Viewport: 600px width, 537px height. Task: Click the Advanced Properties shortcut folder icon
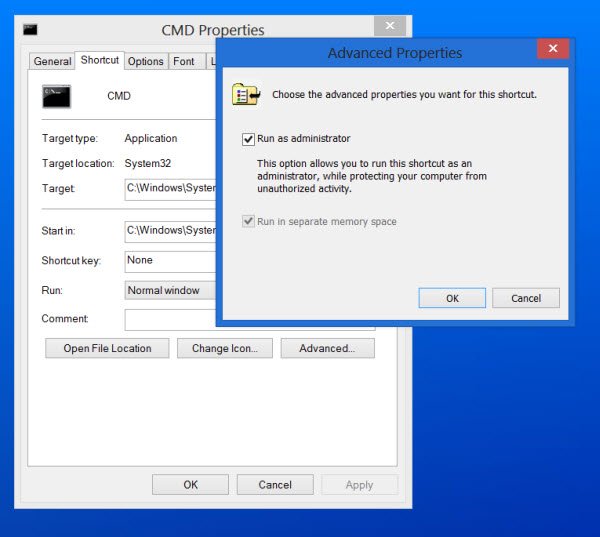tap(246, 94)
